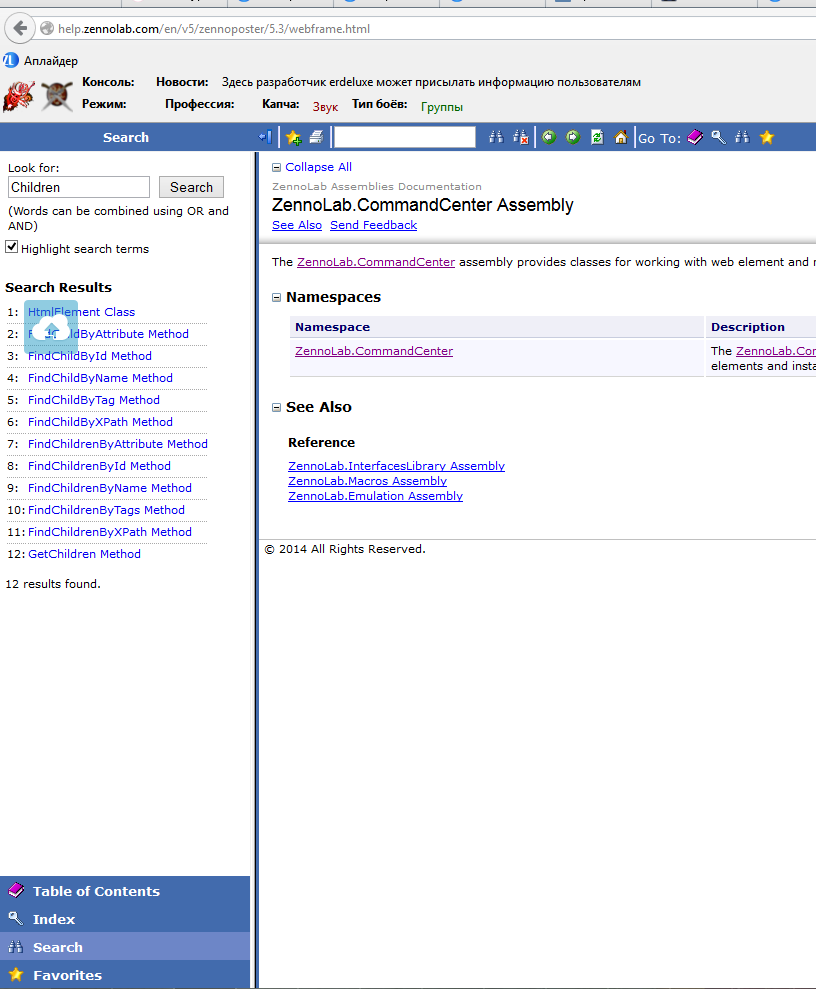This screenshot has width=816, height=989.
Task: Click the Аллайдер bookmark label
Action: (51, 61)
